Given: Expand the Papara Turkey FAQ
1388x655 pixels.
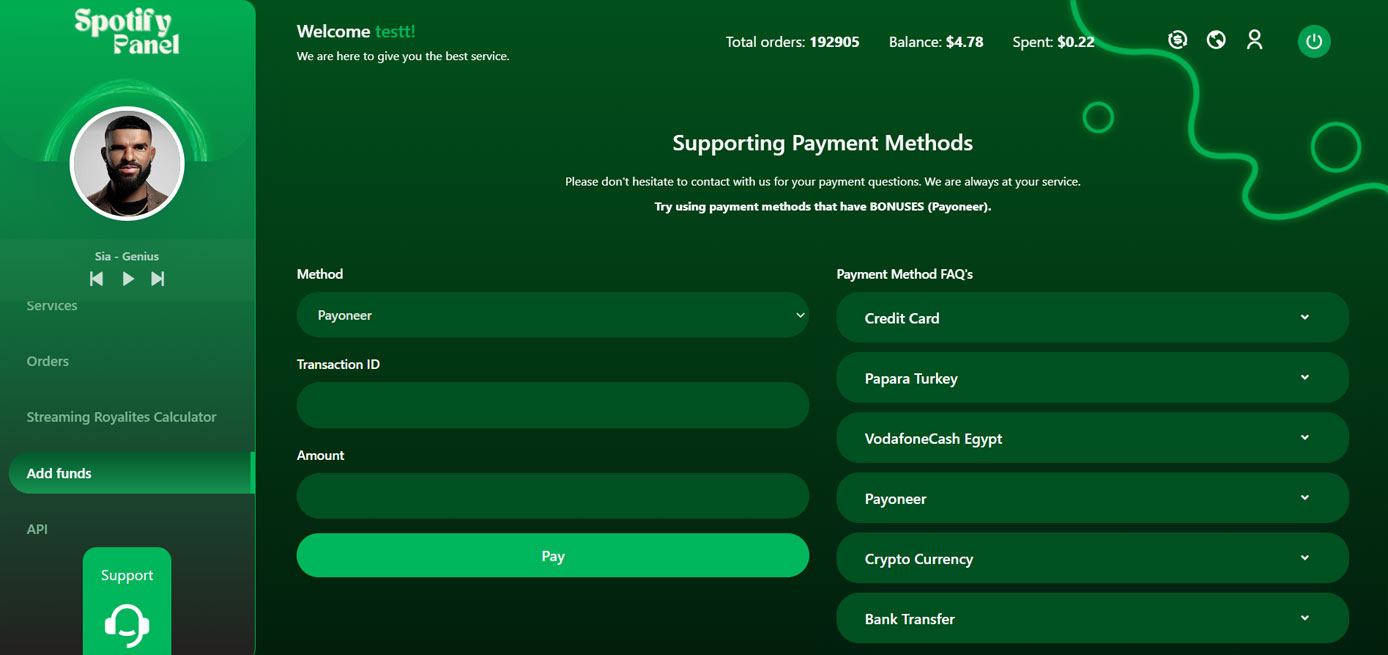Looking at the screenshot, I should click(x=1092, y=378).
